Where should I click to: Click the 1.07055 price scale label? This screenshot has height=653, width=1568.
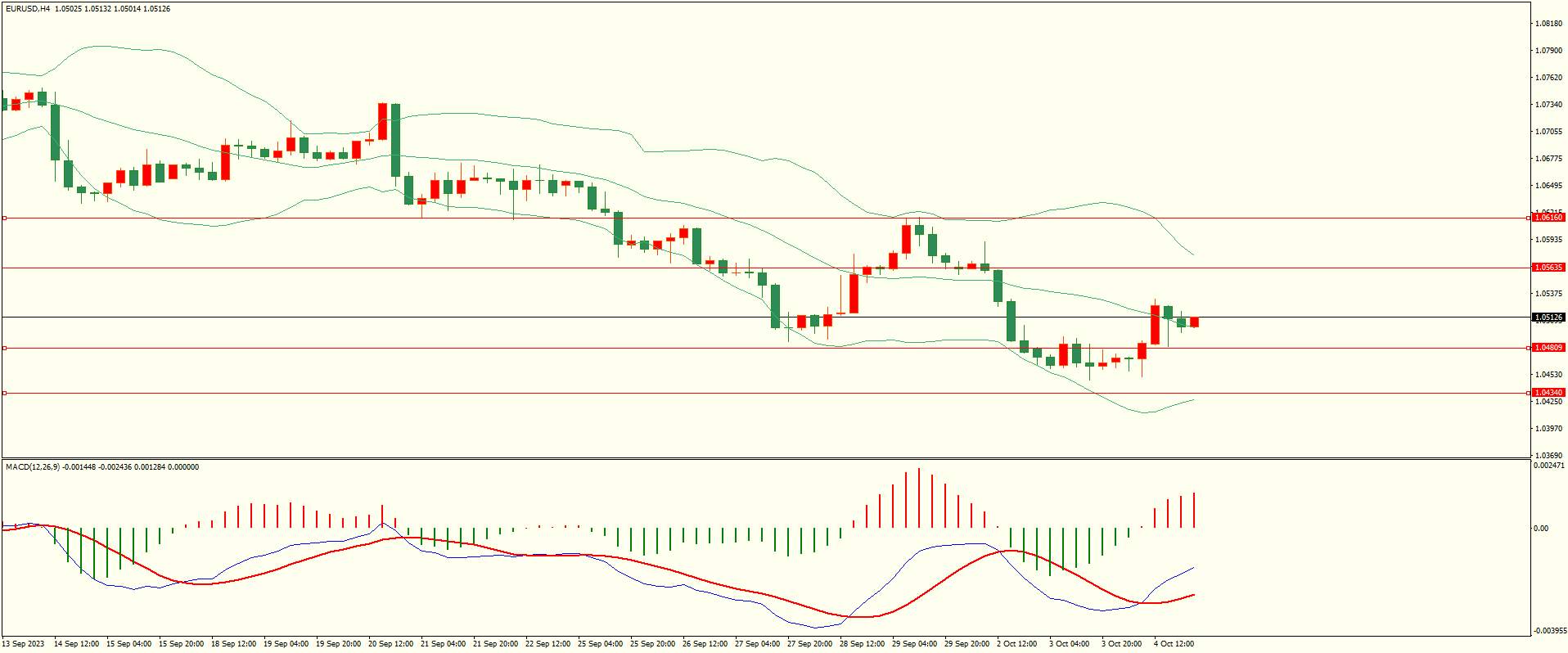click(x=1548, y=132)
